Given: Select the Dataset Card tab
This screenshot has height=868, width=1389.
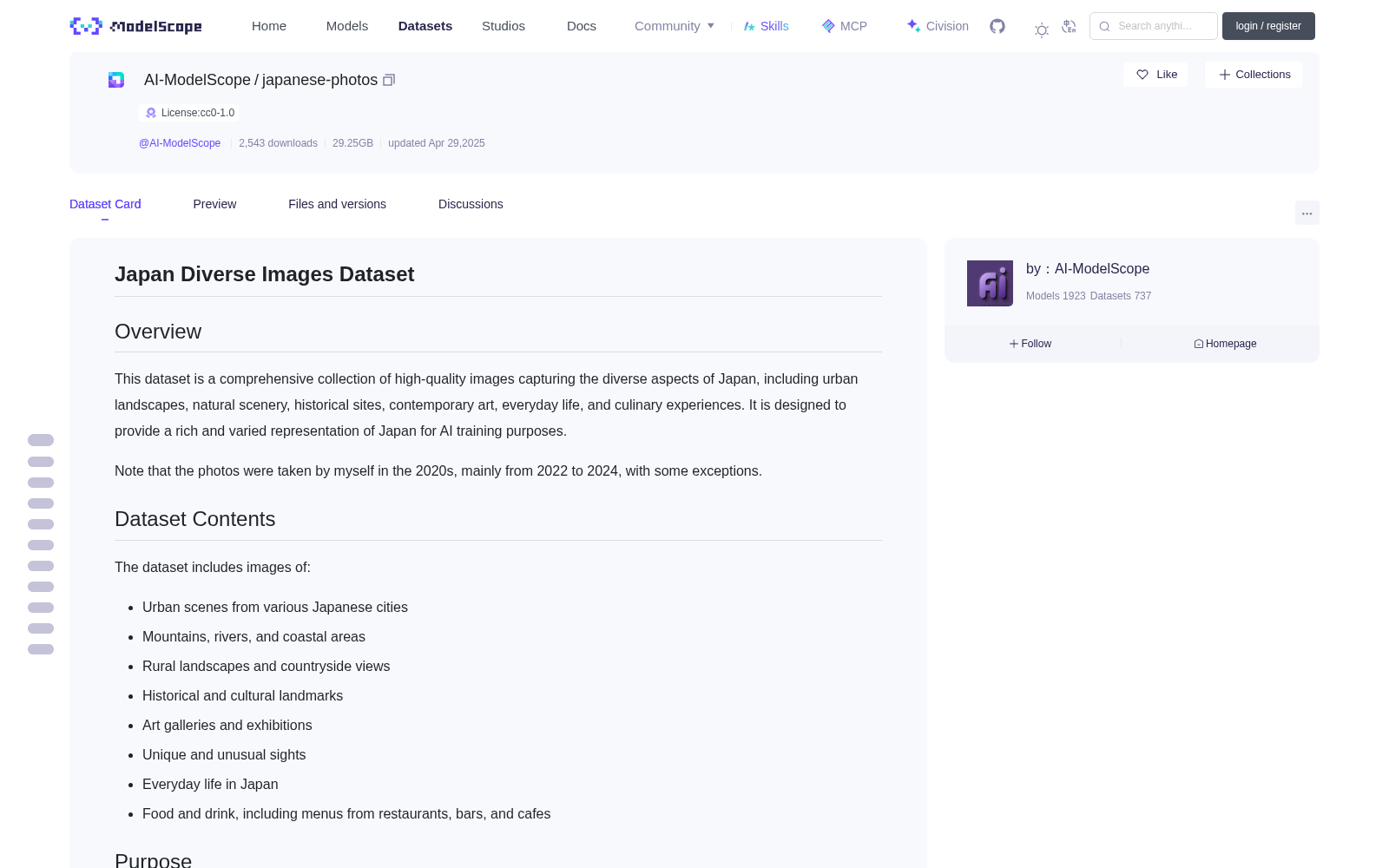Looking at the screenshot, I should 105,204.
